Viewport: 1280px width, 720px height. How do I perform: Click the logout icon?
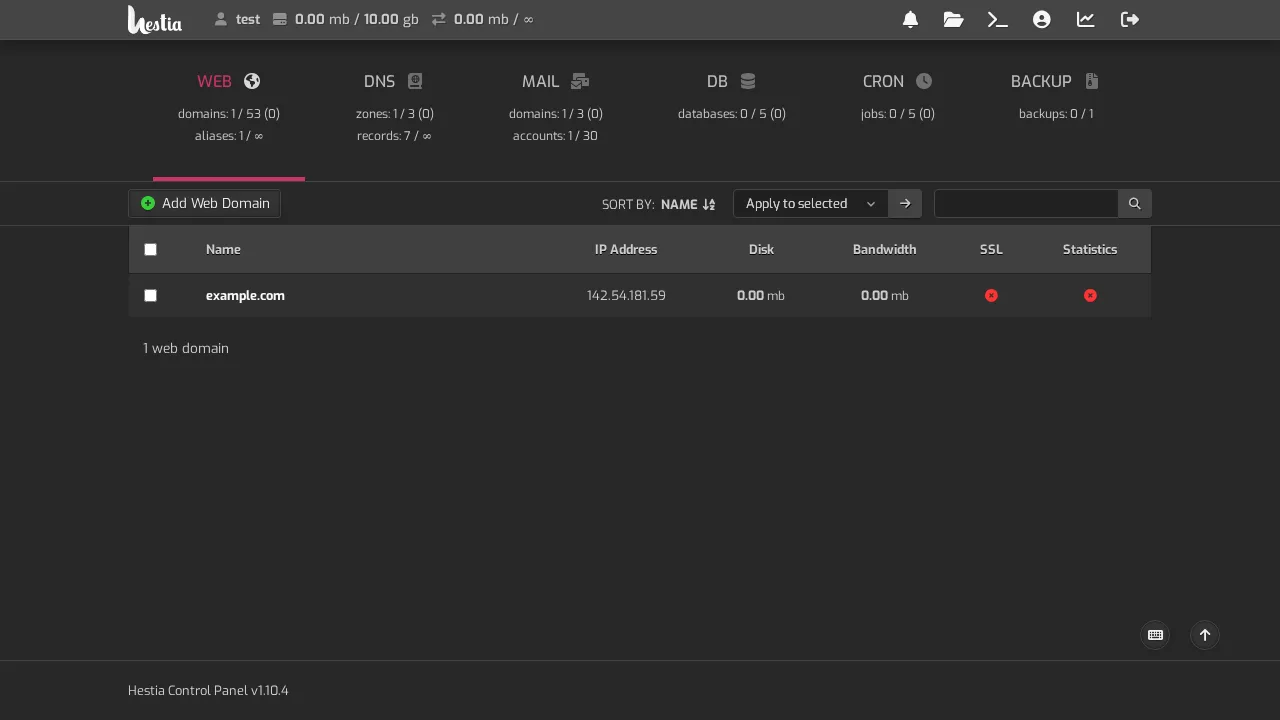tap(1130, 19)
